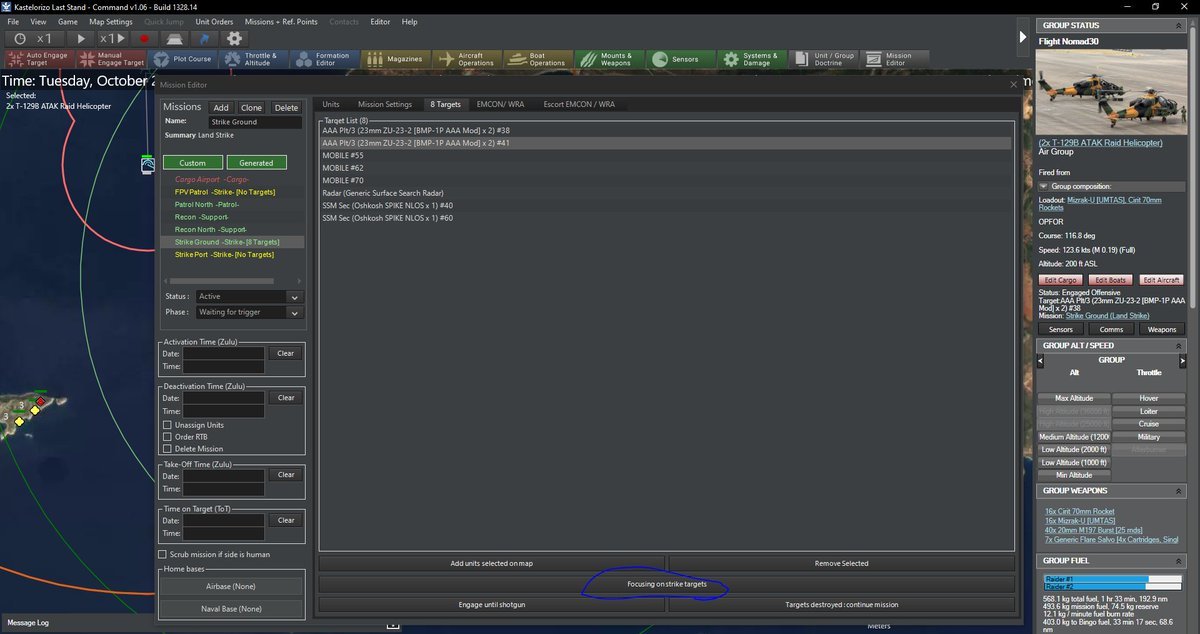This screenshot has height=634, width=1200.
Task: Select Radar (Generic Surface Search Radar) target
Action: [383, 193]
